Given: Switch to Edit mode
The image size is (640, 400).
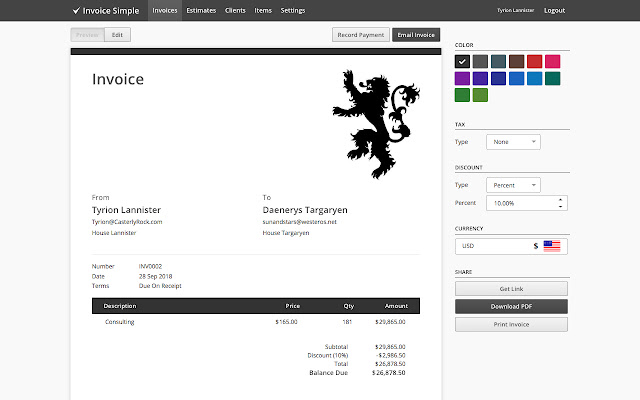Looking at the screenshot, I should (118, 35).
